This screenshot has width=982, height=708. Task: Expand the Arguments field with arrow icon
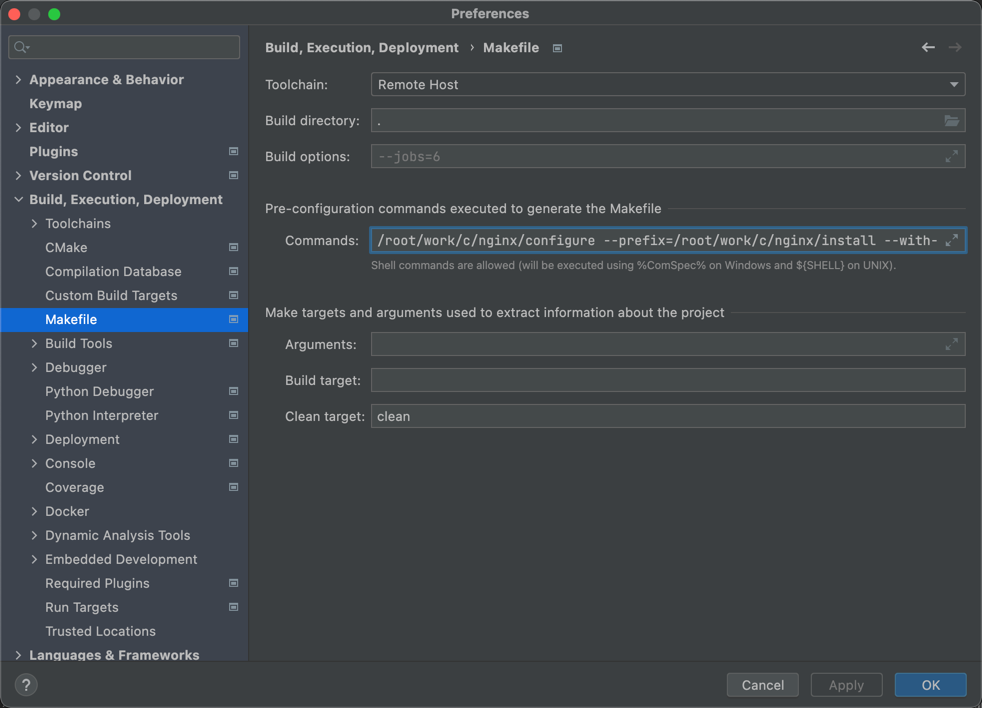click(x=951, y=345)
